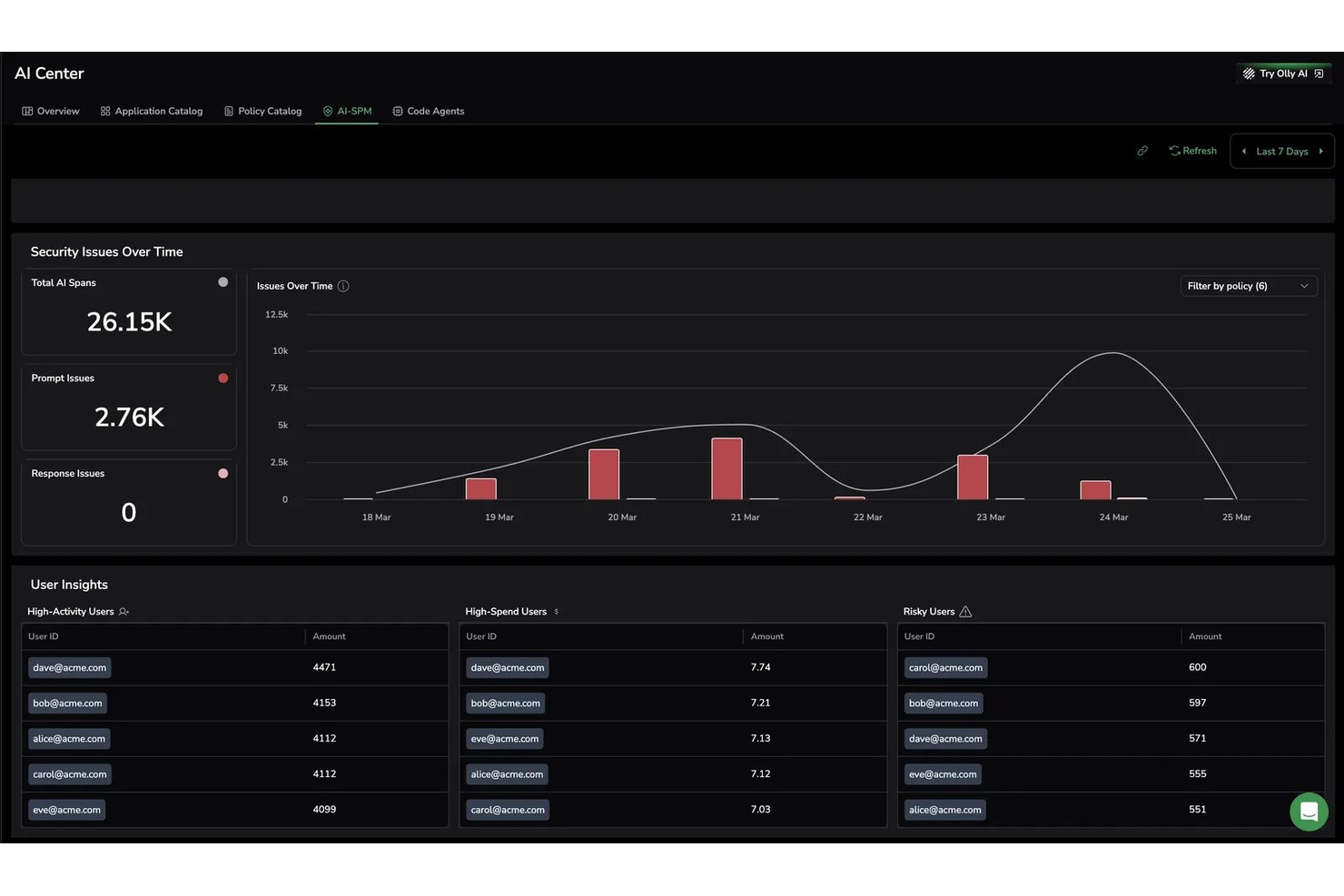The width and height of the screenshot is (1344, 896).
Task: Switch to the Overview tab
Action: tap(51, 111)
